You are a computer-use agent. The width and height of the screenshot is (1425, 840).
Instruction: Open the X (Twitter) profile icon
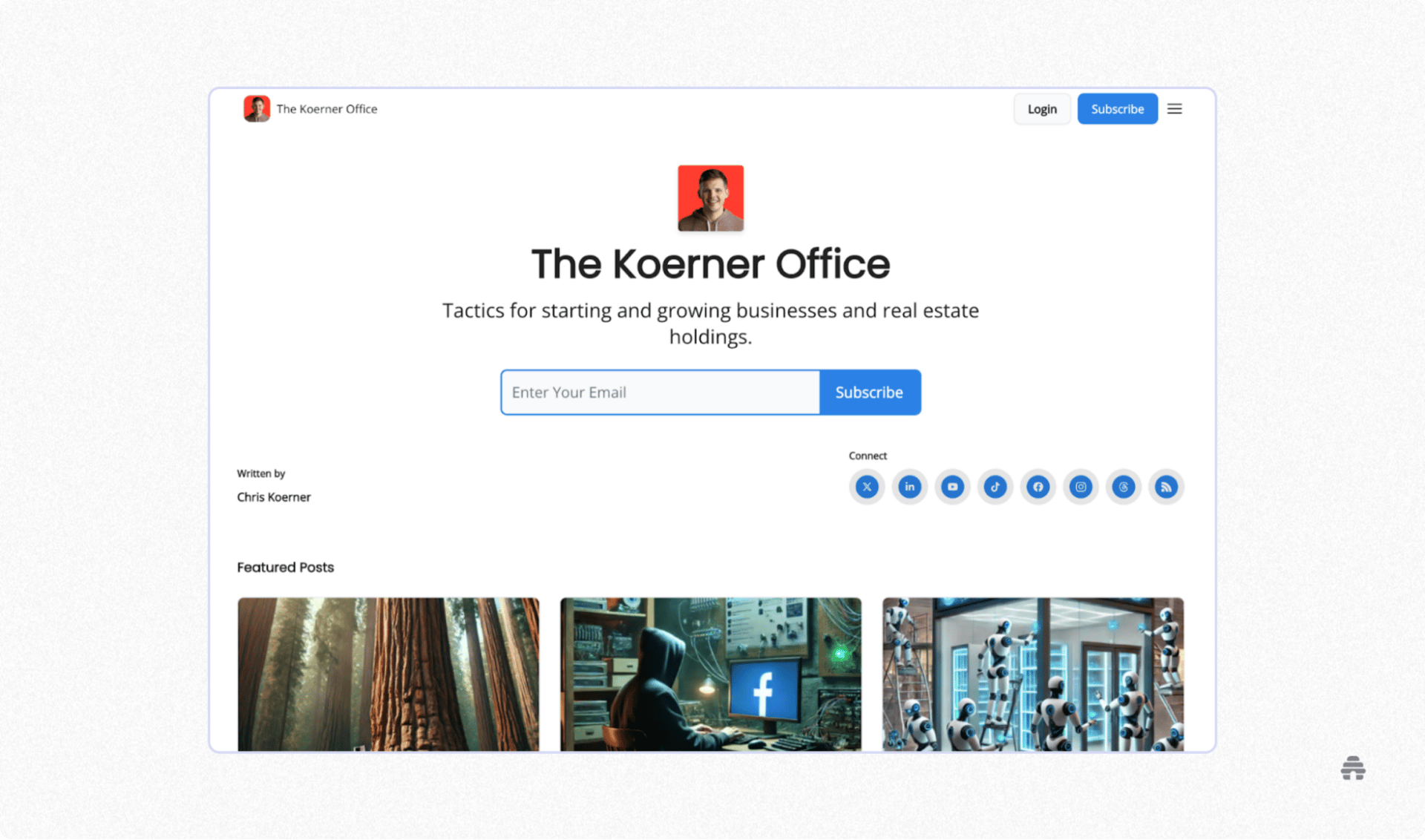coord(866,487)
